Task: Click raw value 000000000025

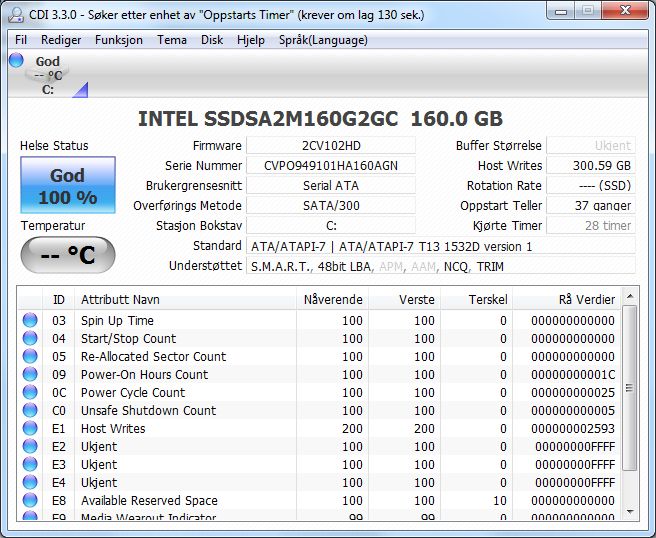Action: [573, 392]
